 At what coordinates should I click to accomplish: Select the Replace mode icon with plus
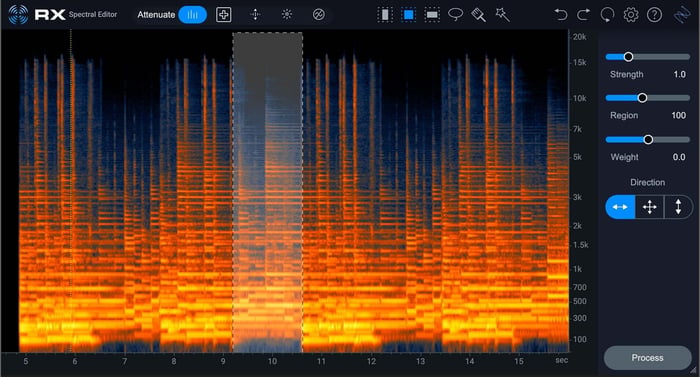coord(224,15)
